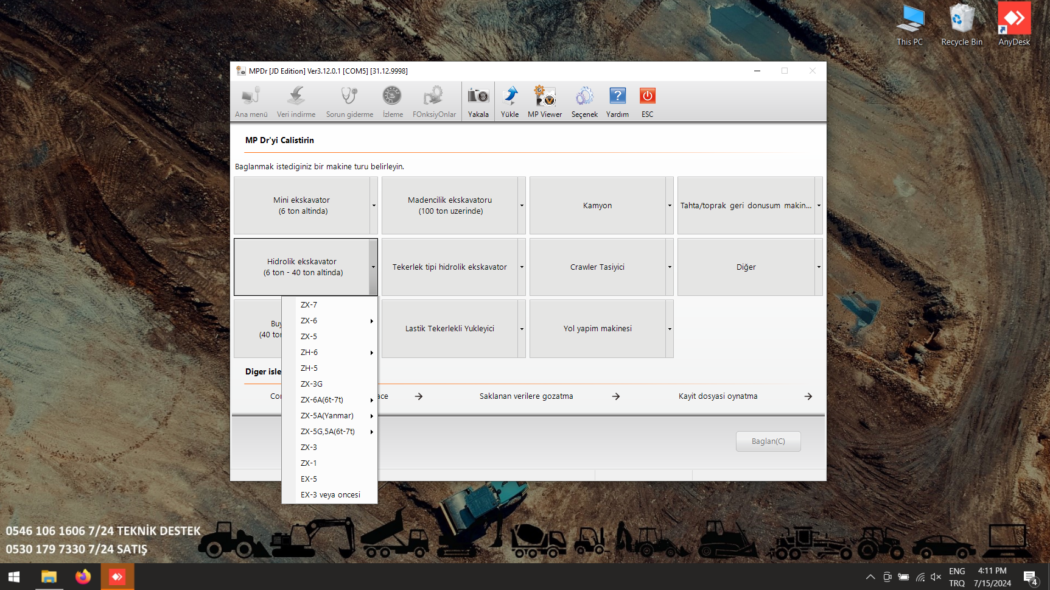Choose EX-3 veya oncesi menu item

(330, 495)
